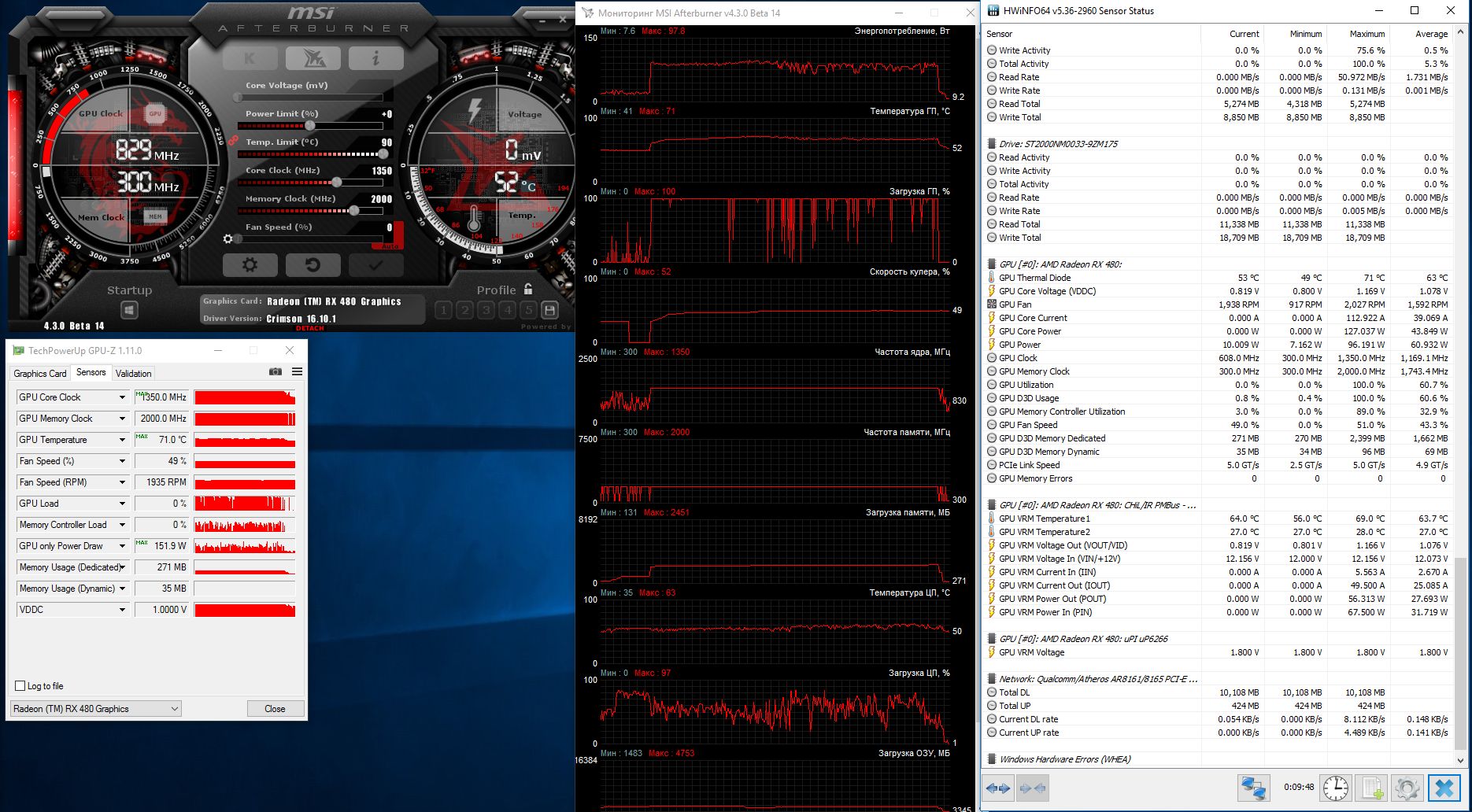Click the fan speed gear icon
Image resolution: width=1472 pixels, height=812 pixels.
pos(228,238)
